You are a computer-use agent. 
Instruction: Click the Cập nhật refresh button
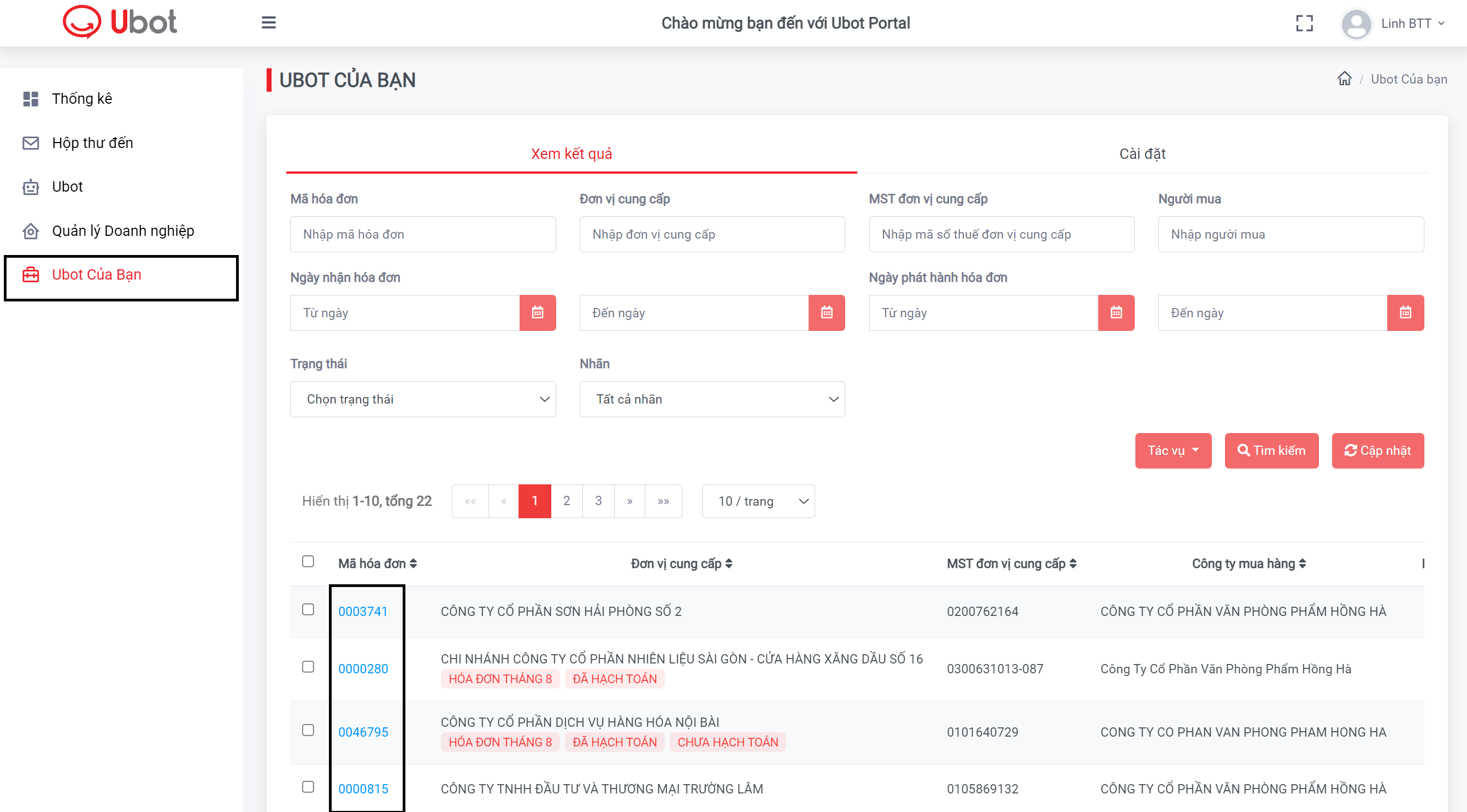coord(1377,450)
